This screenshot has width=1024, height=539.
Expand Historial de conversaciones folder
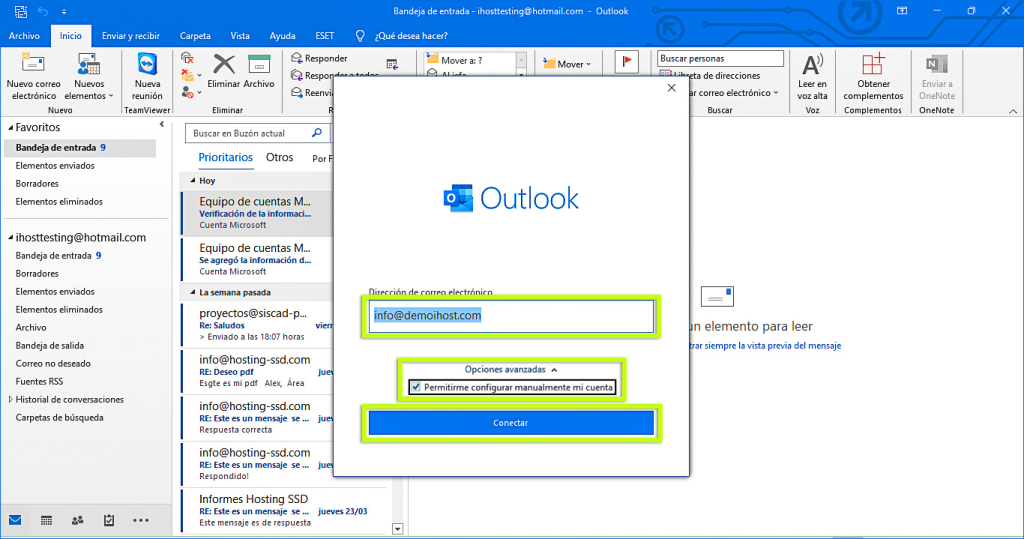click(11, 400)
